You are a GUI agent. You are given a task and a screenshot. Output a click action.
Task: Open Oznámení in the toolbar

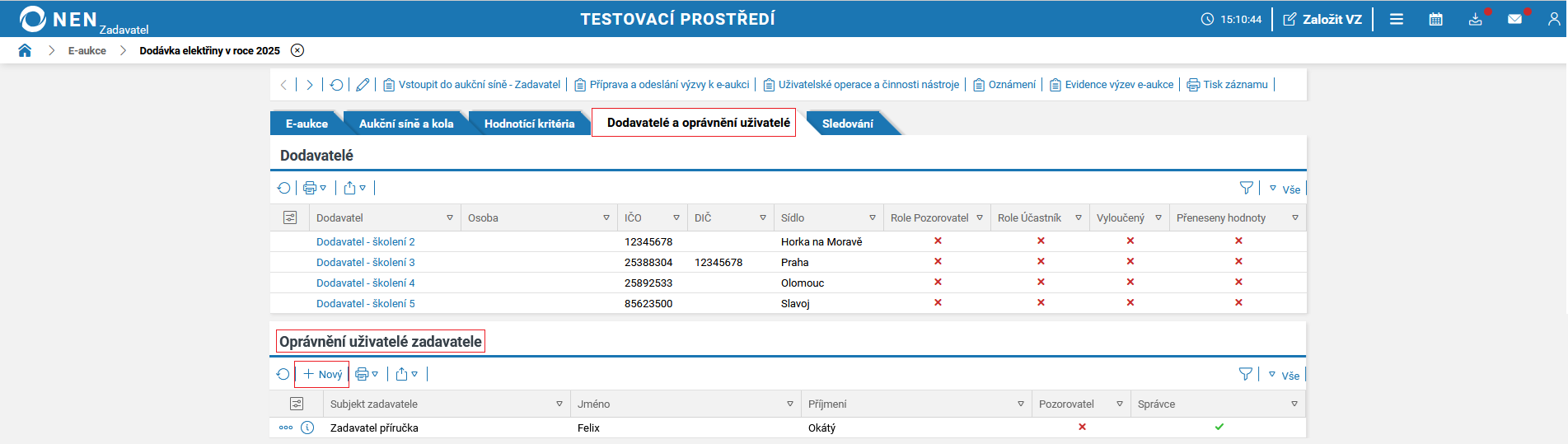coord(1004,85)
